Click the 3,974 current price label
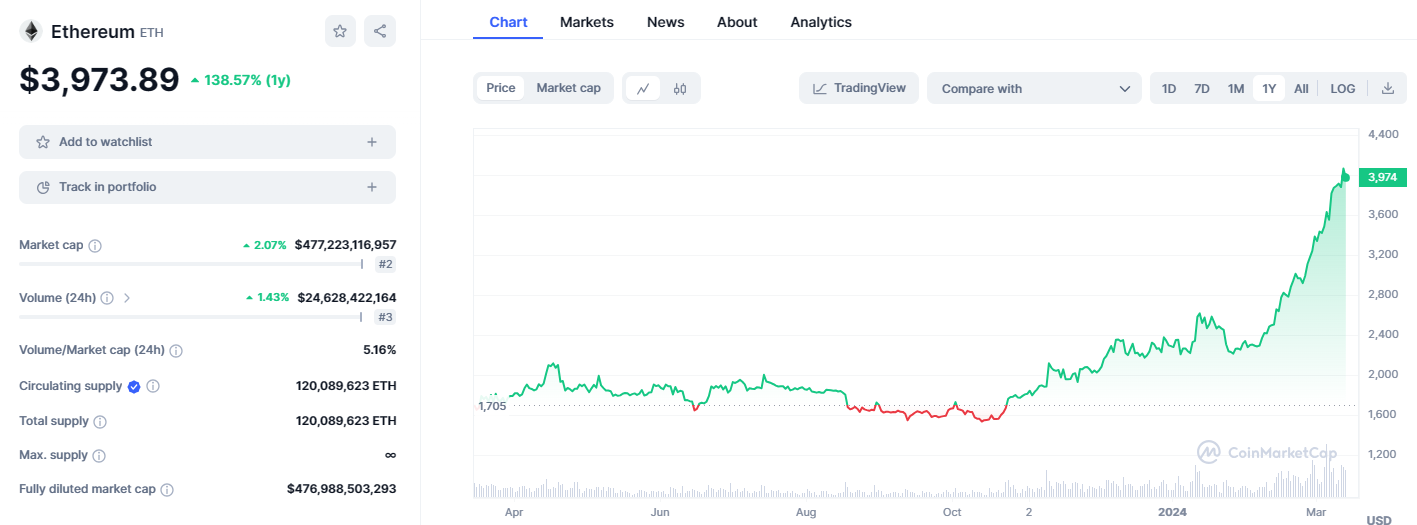The width and height of the screenshot is (1417, 525). coord(1382,177)
